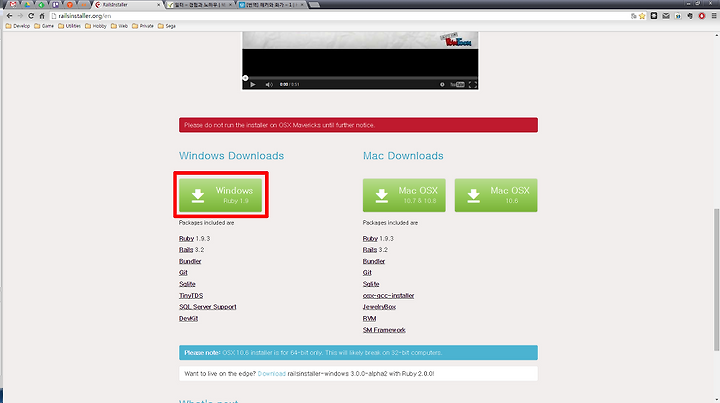
Task: Watch the video on YouTube logo
Action: [x=457, y=84]
